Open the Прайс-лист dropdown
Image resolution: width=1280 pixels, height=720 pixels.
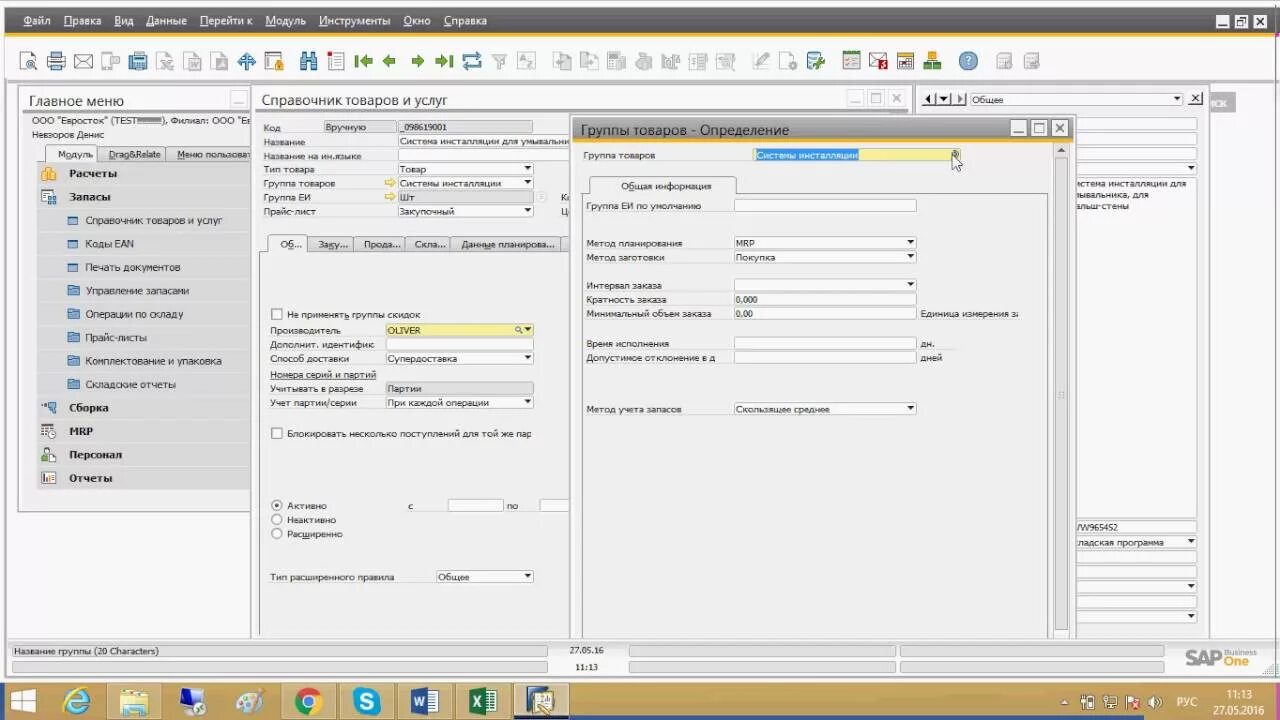point(527,211)
